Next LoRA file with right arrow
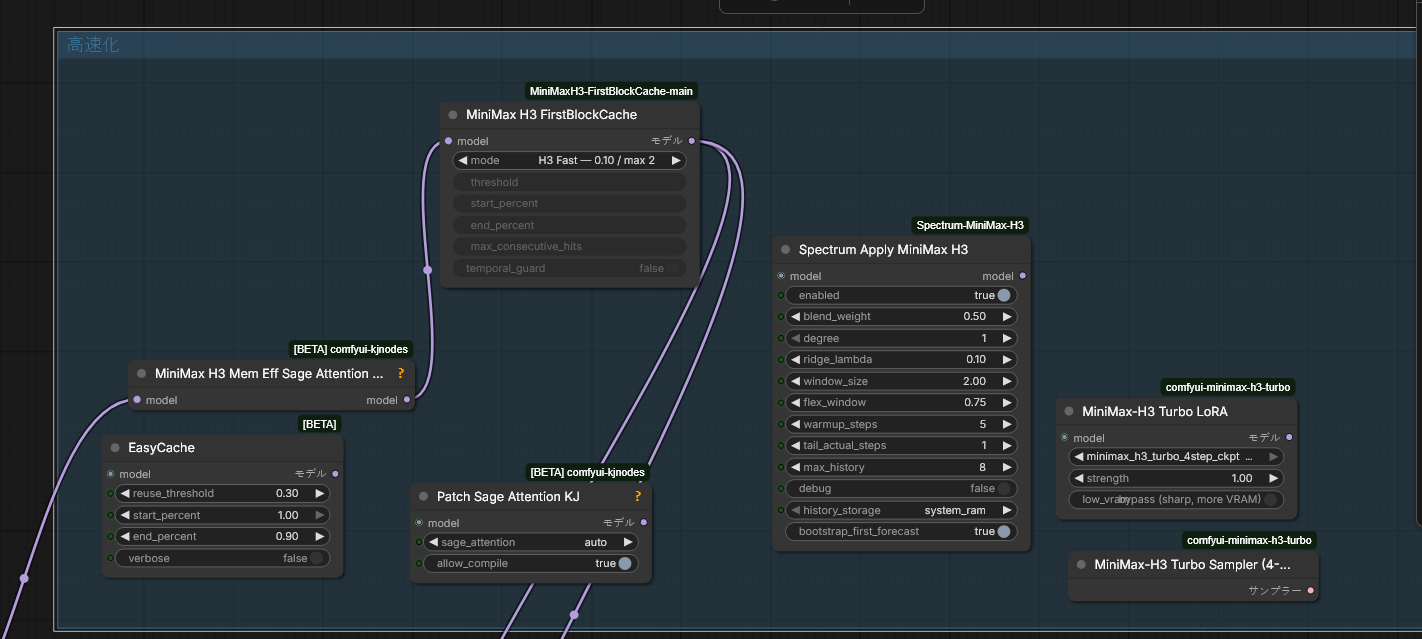Image resolution: width=1422 pixels, height=639 pixels. 1274,456
